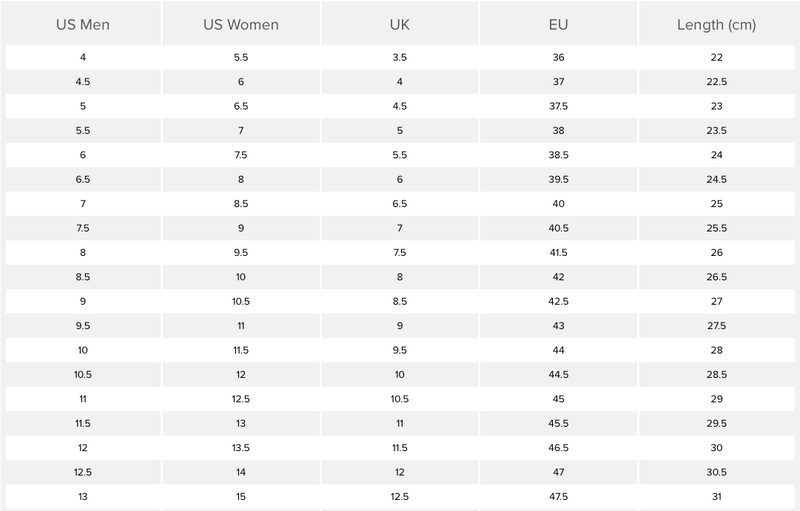800x511 pixels.
Task: Click the 25.5 cm length cell
Action: 716,228
